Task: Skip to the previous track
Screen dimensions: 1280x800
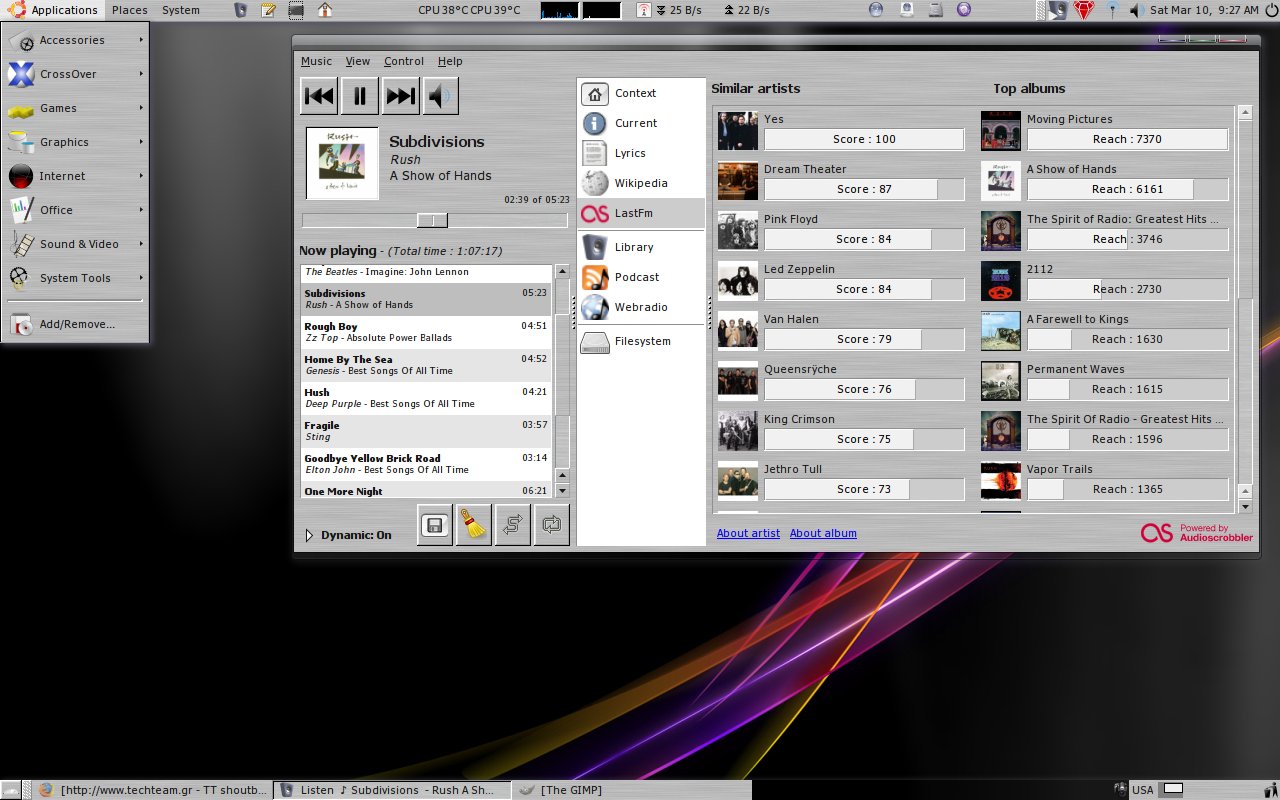Action: [319, 96]
